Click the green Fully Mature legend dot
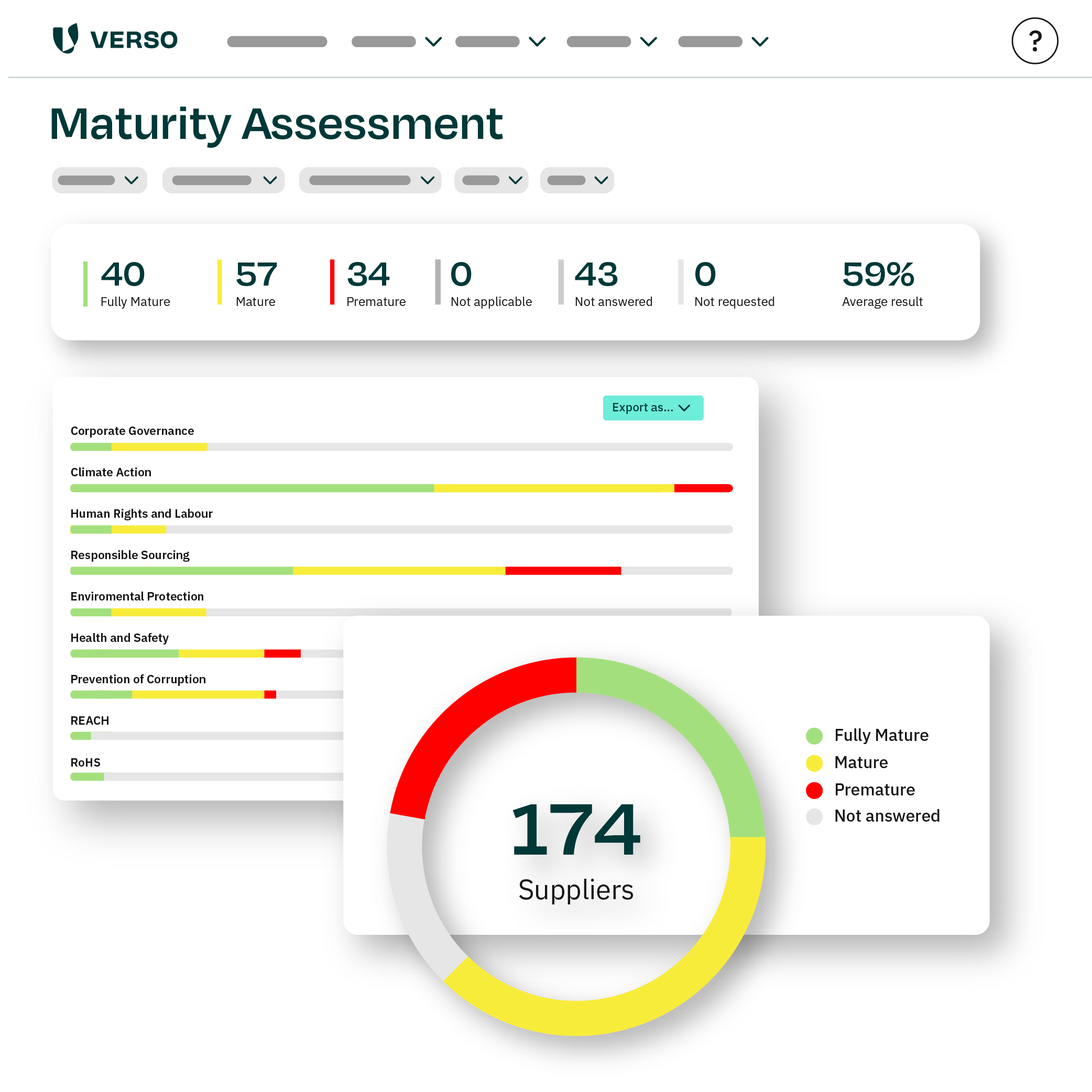The height and width of the screenshot is (1092, 1092). point(814,735)
